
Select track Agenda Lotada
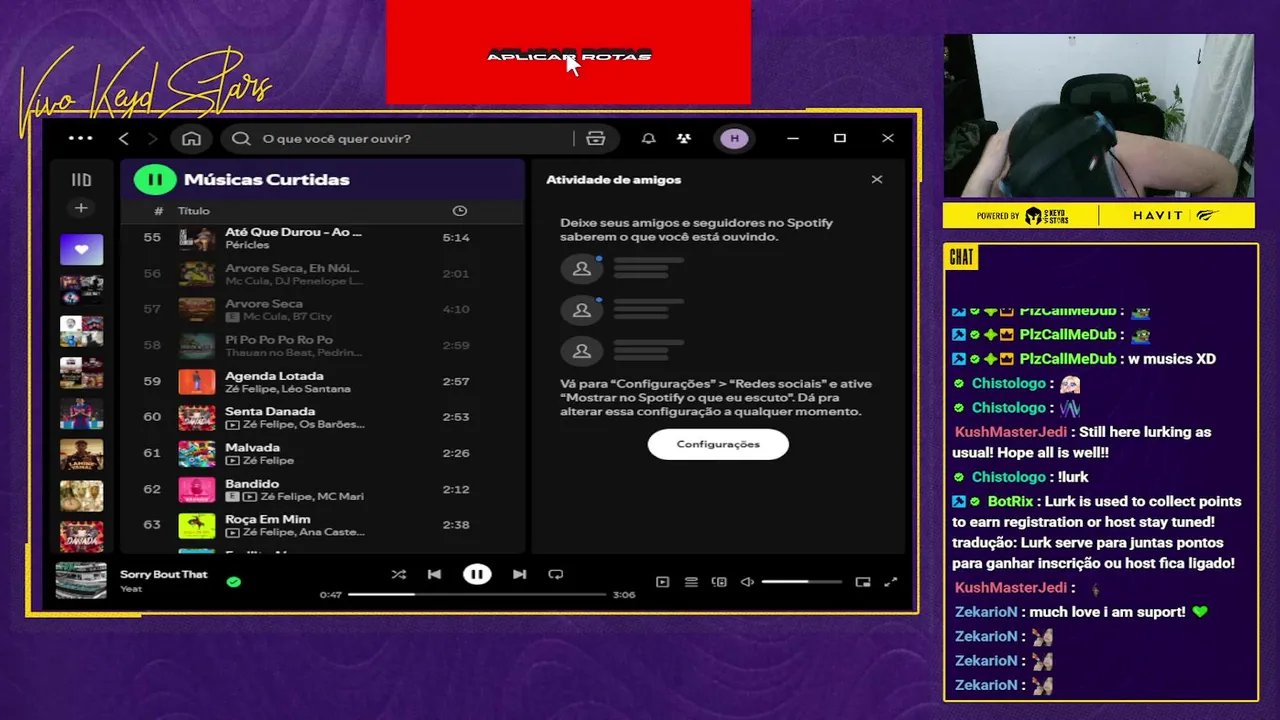click(x=321, y=381)
